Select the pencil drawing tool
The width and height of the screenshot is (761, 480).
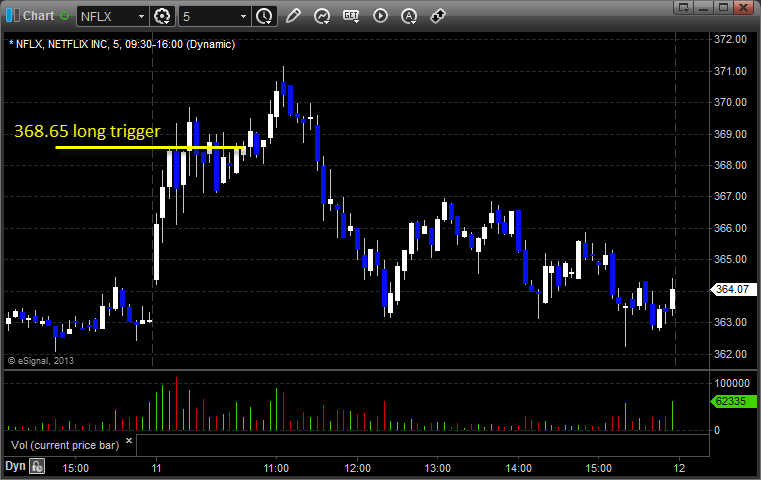tap(293, 16)
